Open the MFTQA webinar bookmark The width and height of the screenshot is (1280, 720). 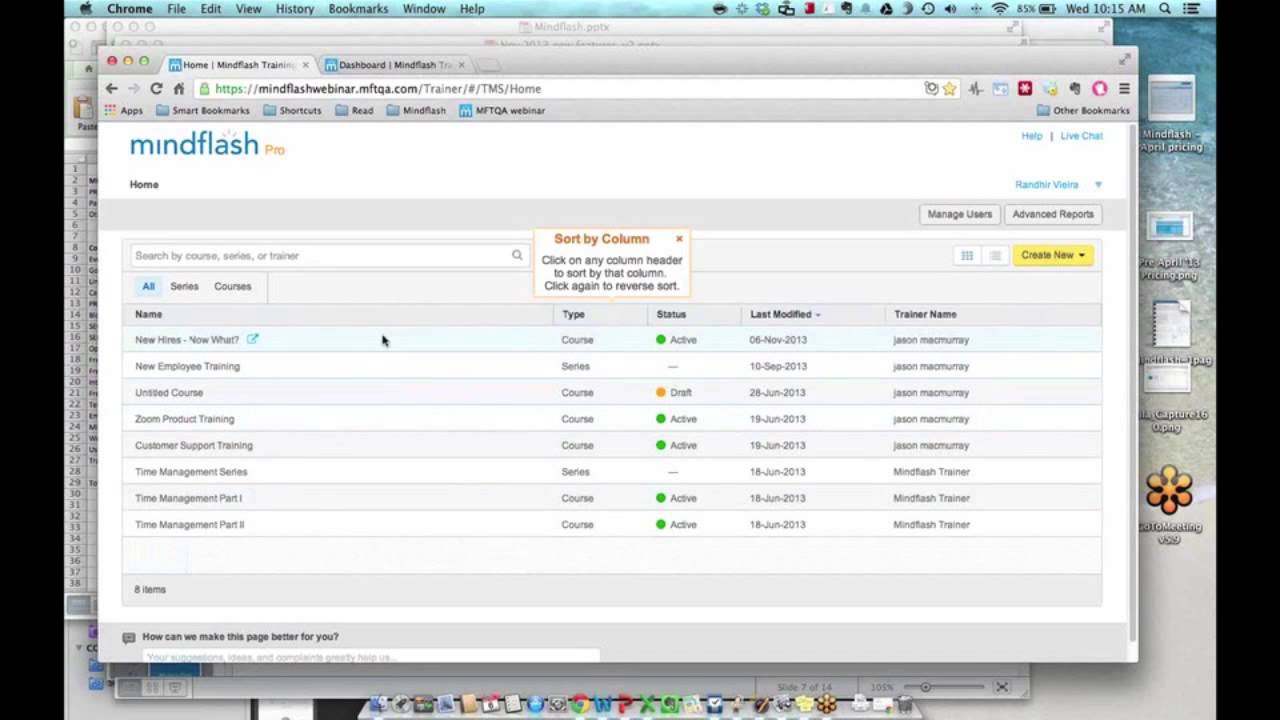coord(502,110)
